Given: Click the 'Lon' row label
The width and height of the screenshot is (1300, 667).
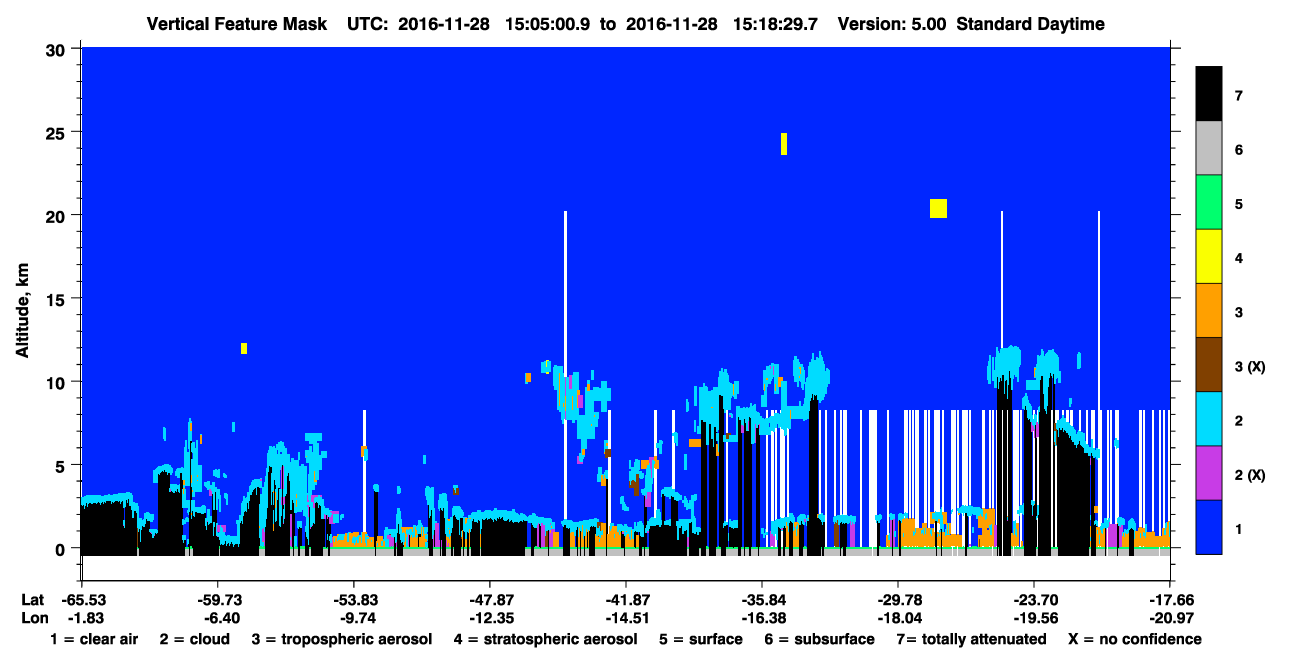Looking at the screenshot, I should coord(33,618).
